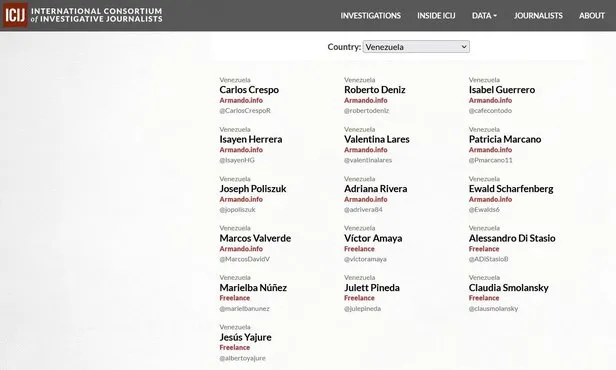Open the Country dropdown showing Venezuela
Screen dimensions: 616x370
tap(416, 47)
